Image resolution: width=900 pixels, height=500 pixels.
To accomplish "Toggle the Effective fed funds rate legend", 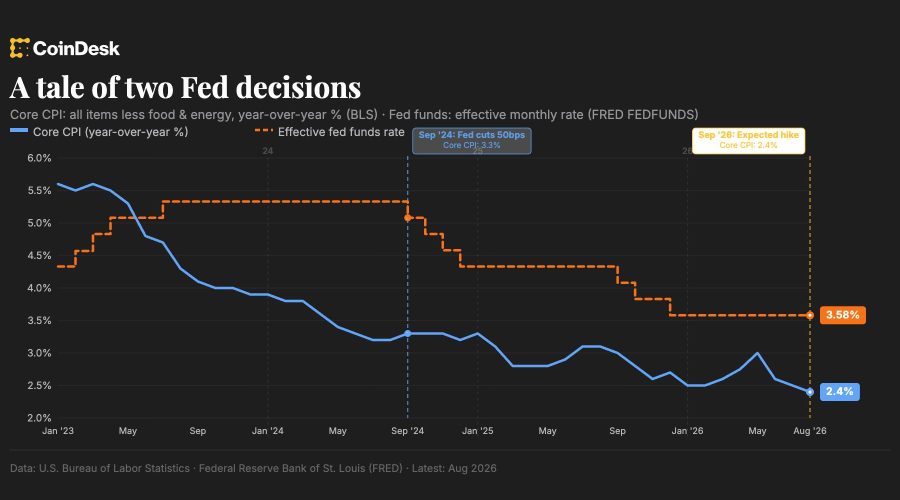I will [x=329, y=132].
